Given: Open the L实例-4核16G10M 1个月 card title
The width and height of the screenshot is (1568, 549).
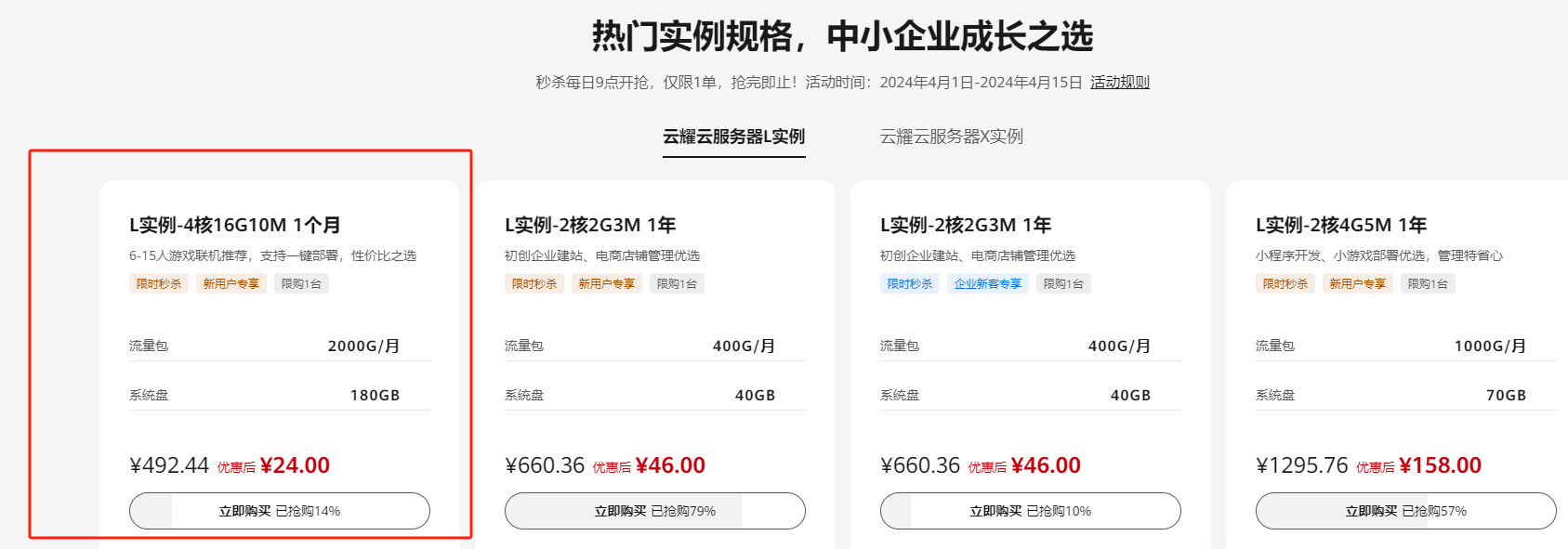Looking at the screenshot, I should coord(235,225).
